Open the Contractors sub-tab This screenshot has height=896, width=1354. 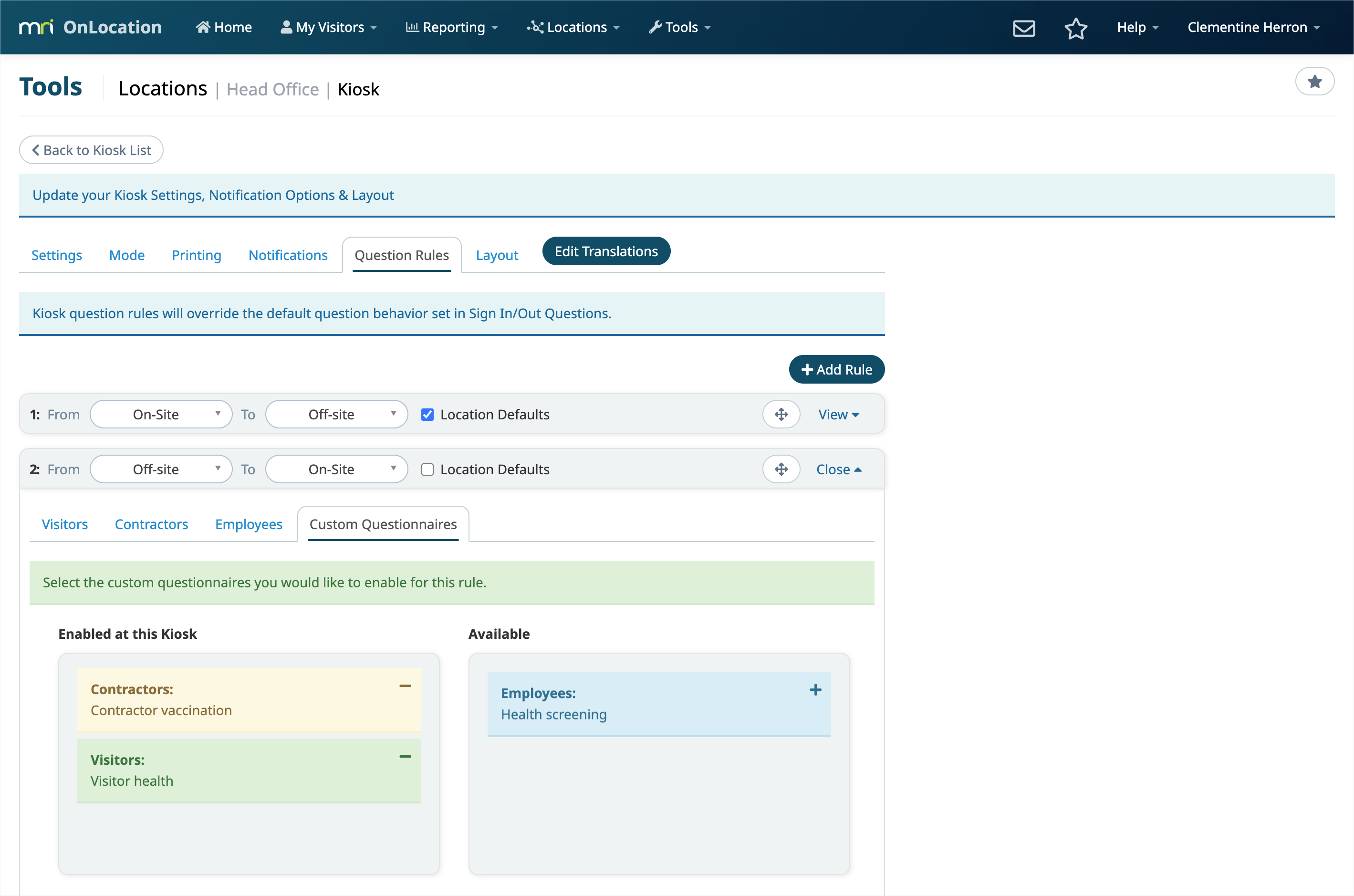pos(151,524)
